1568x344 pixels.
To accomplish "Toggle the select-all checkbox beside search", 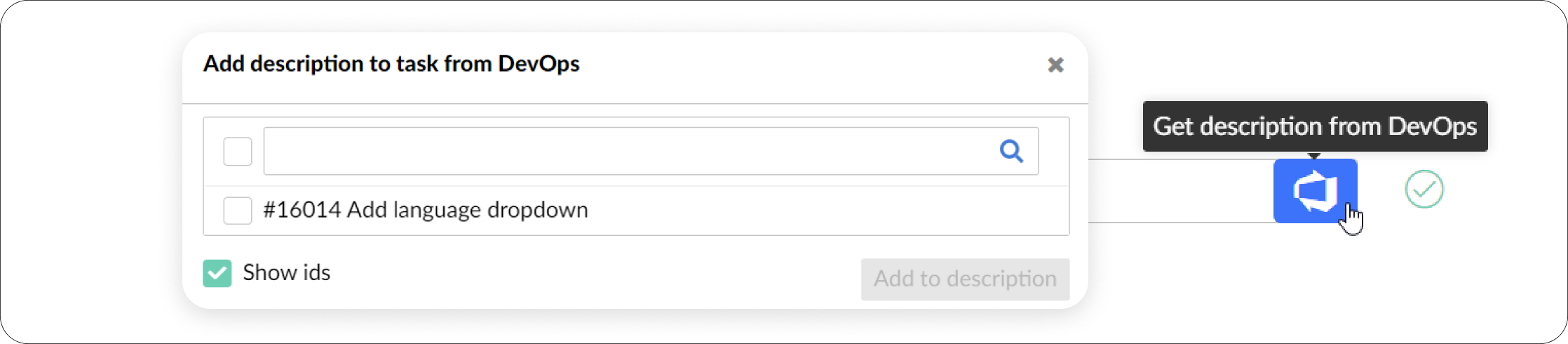I will tap(238, 152).
